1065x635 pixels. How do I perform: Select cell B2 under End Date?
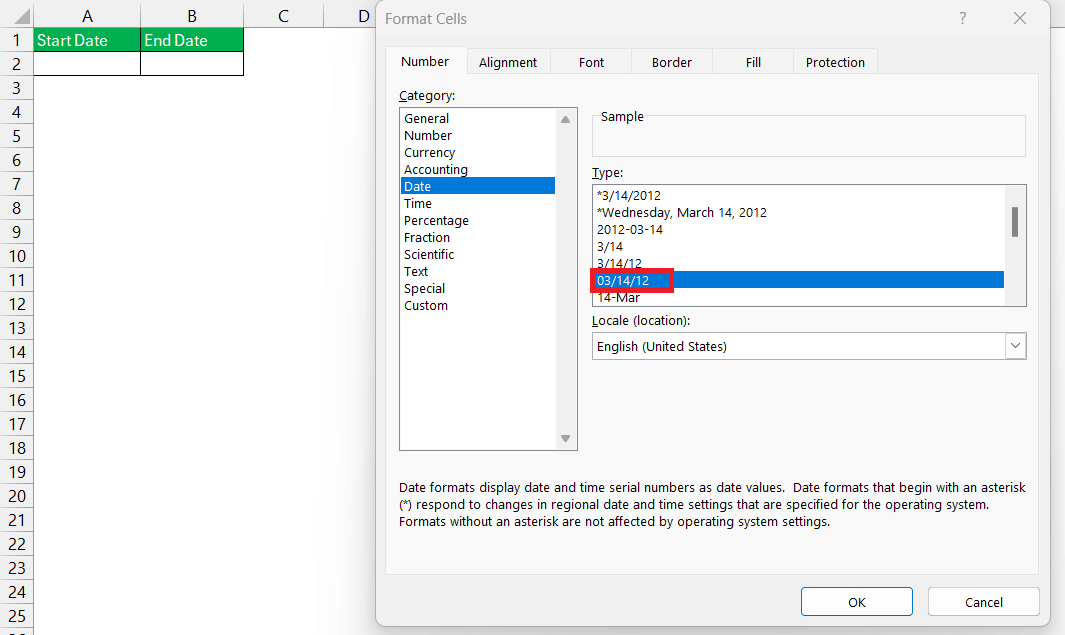(192, 63)
